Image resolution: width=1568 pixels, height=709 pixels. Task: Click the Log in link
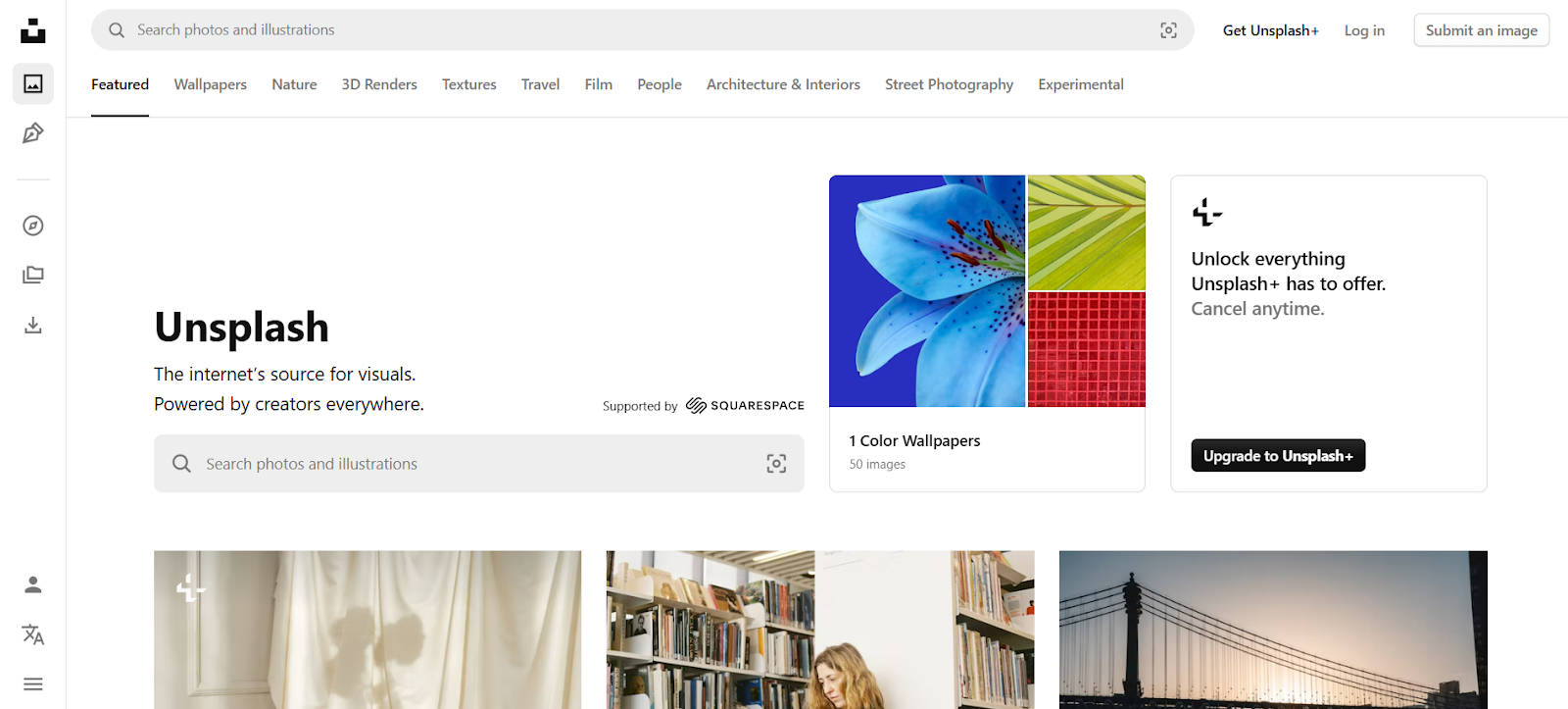1364,30
